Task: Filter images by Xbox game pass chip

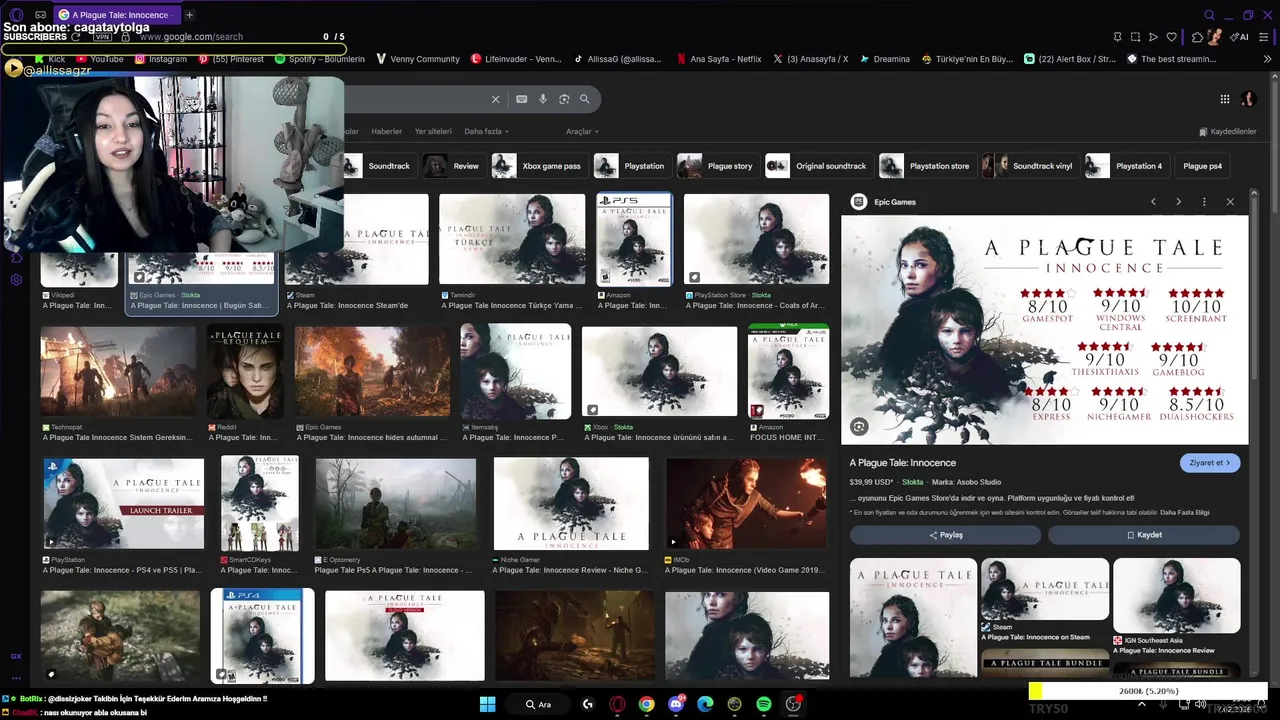Action: pos(539,166)
